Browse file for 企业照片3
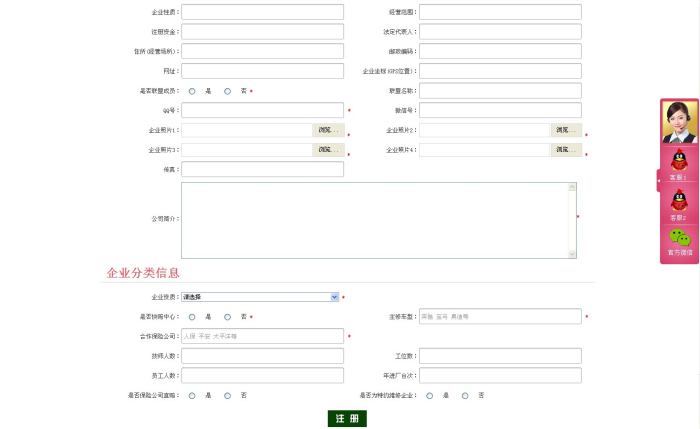Screen dimensions: 700x429 click(329, 150)
